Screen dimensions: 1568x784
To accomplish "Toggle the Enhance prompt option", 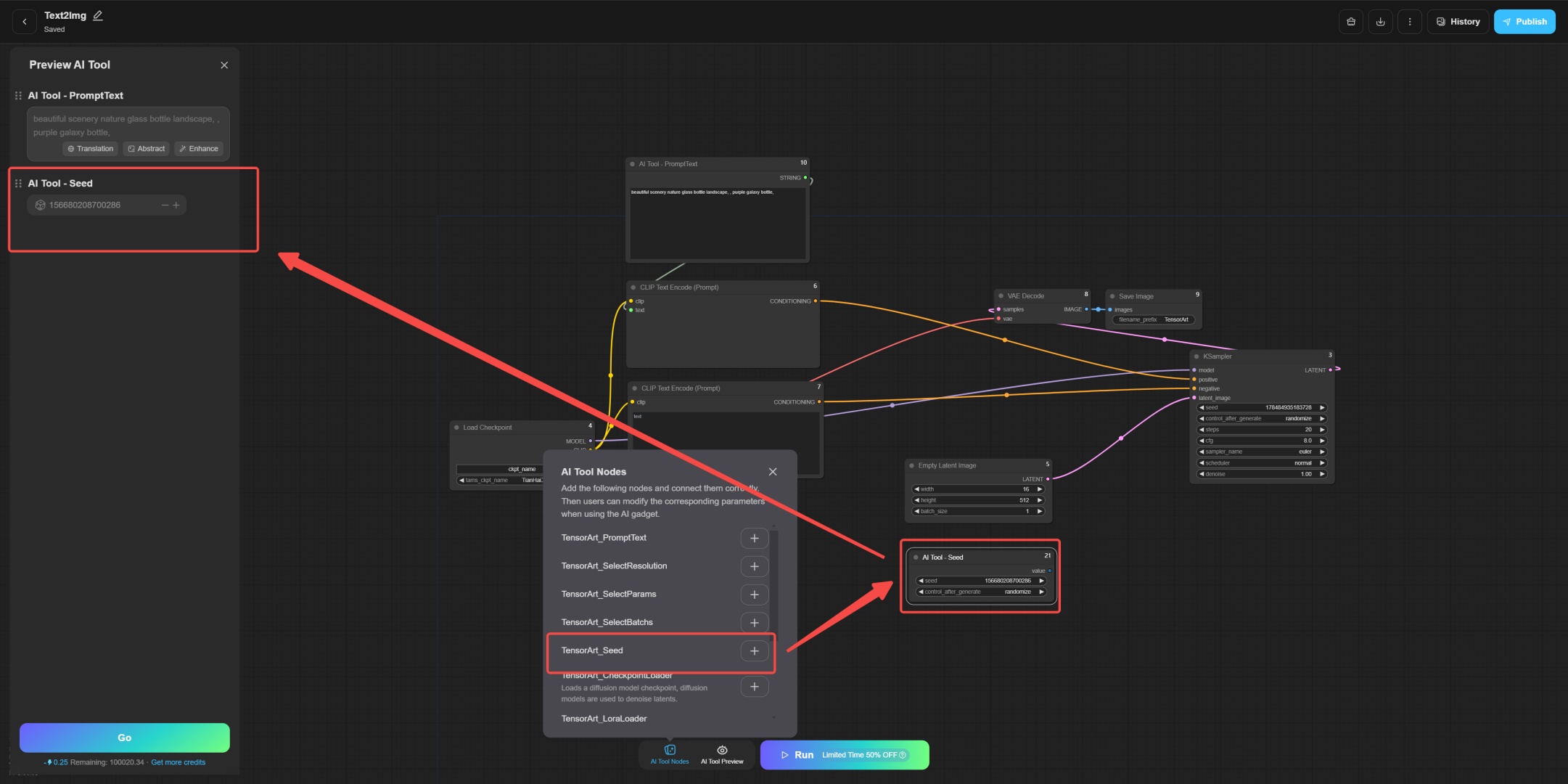I will click(x=199, y=149).
